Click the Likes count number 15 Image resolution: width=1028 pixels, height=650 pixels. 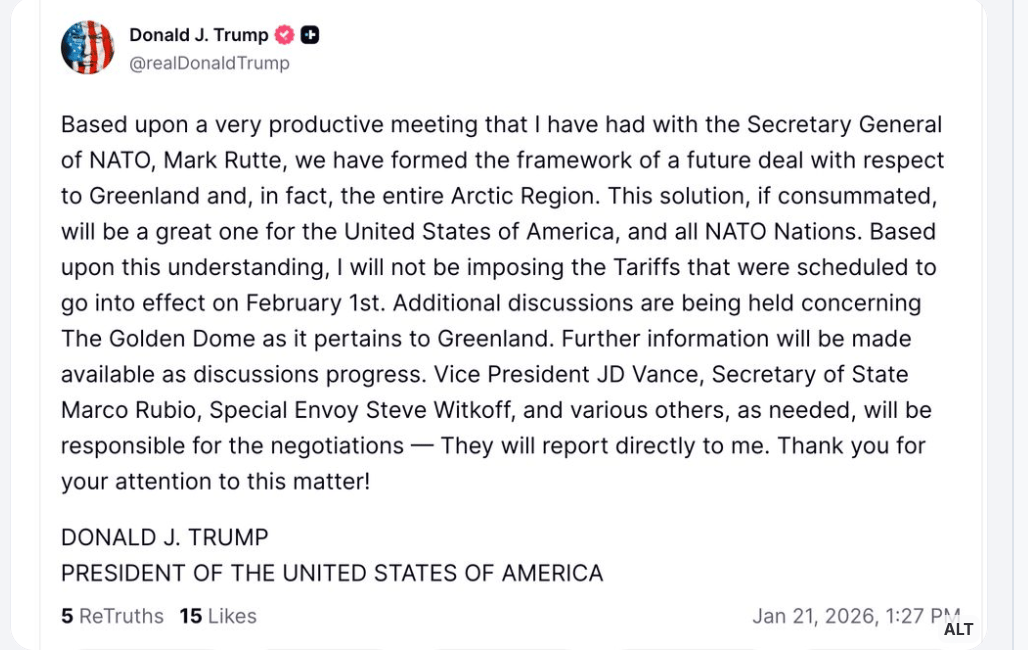point(191,616)
